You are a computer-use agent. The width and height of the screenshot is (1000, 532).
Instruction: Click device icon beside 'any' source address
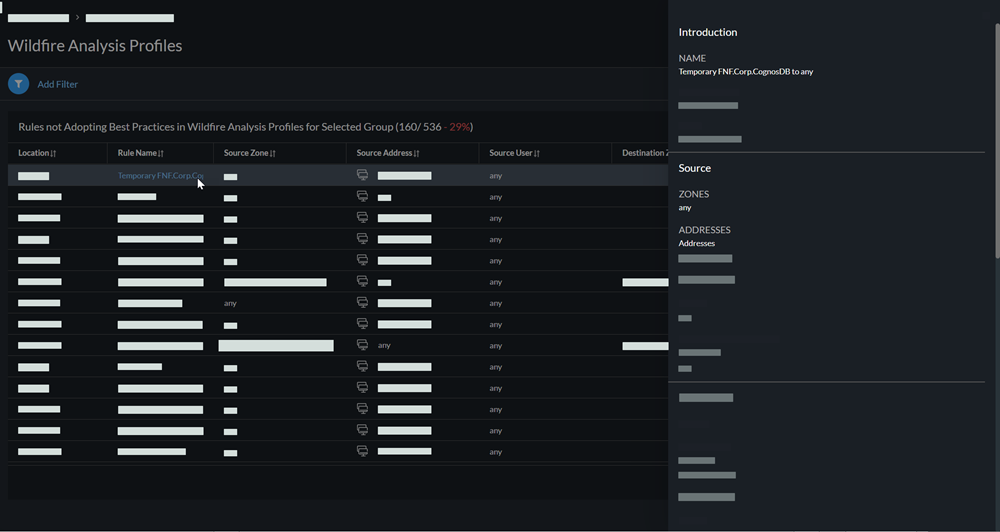(362, 345)
